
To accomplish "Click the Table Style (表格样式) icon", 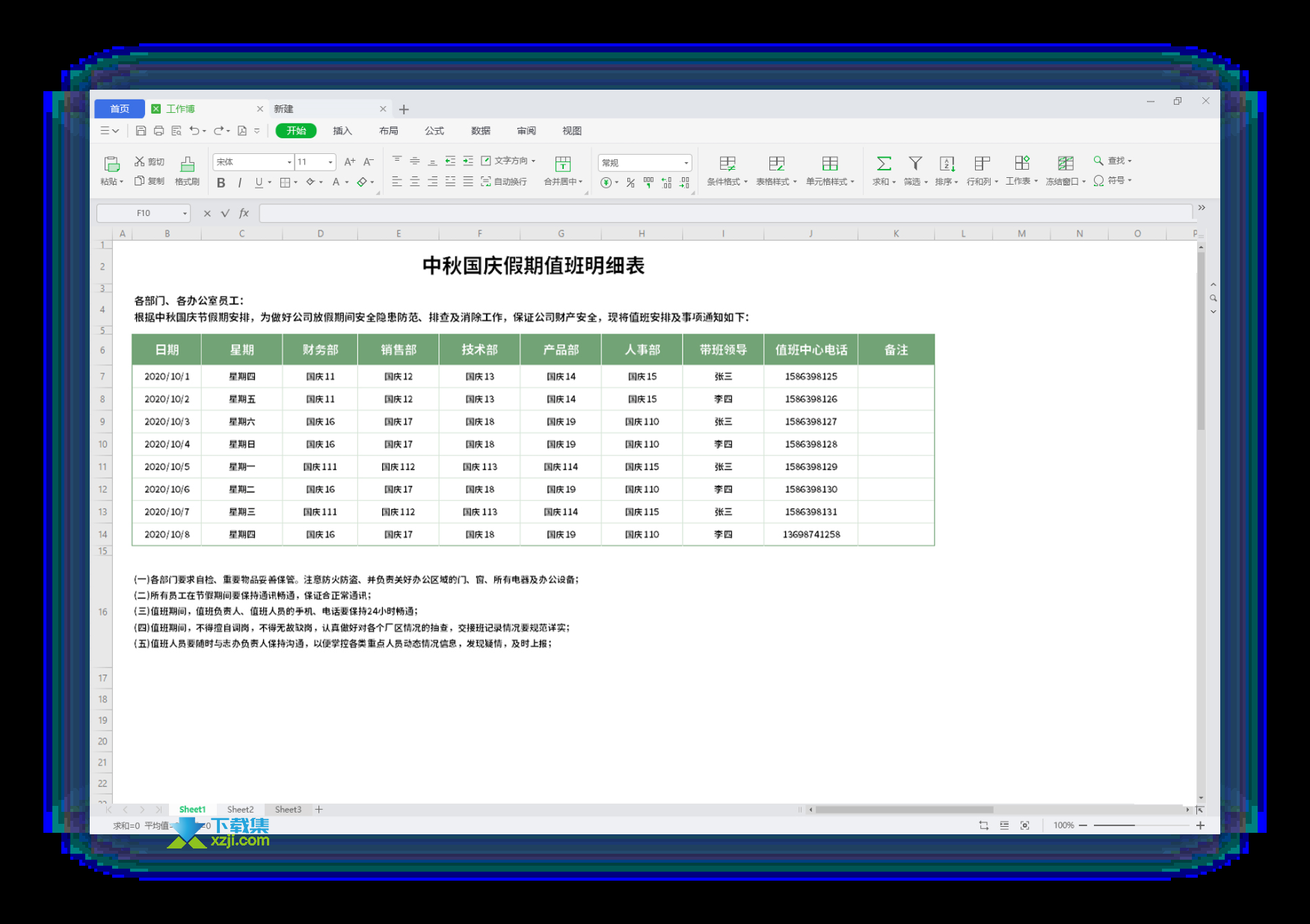I will pos(776,163).
